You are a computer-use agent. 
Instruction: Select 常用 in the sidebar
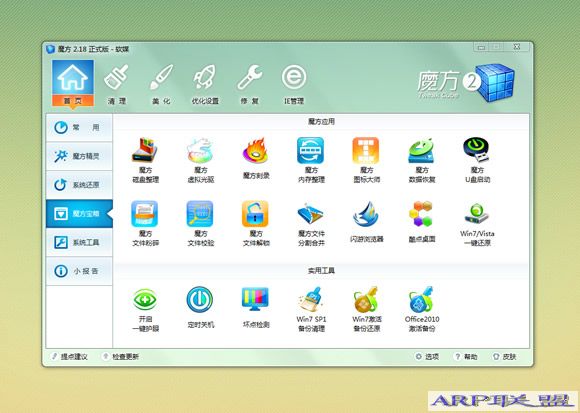click(79, 128)
